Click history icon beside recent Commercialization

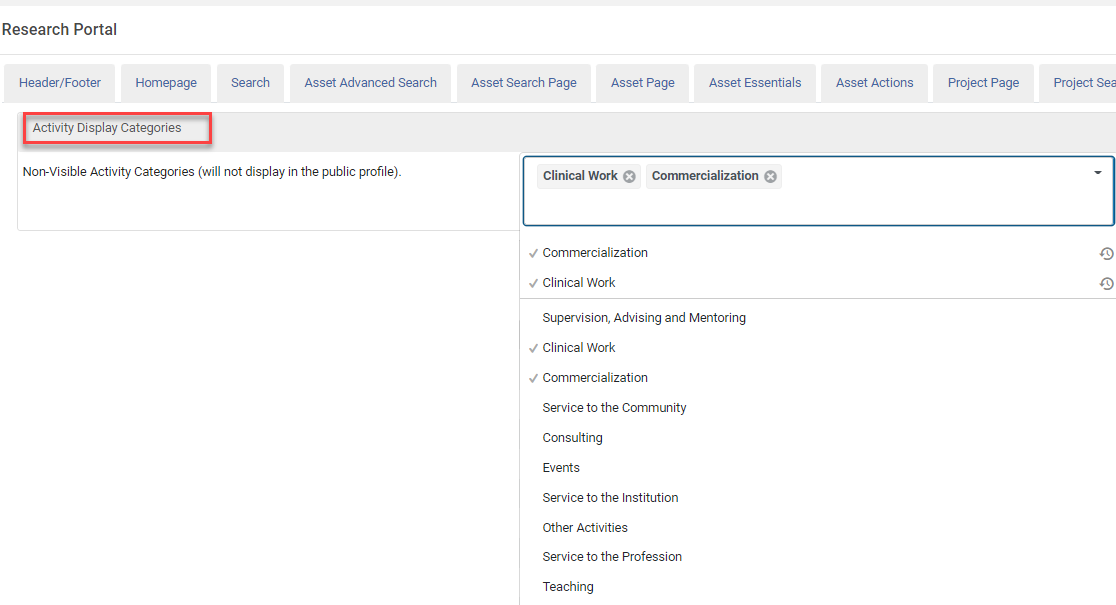(1106, 254)
